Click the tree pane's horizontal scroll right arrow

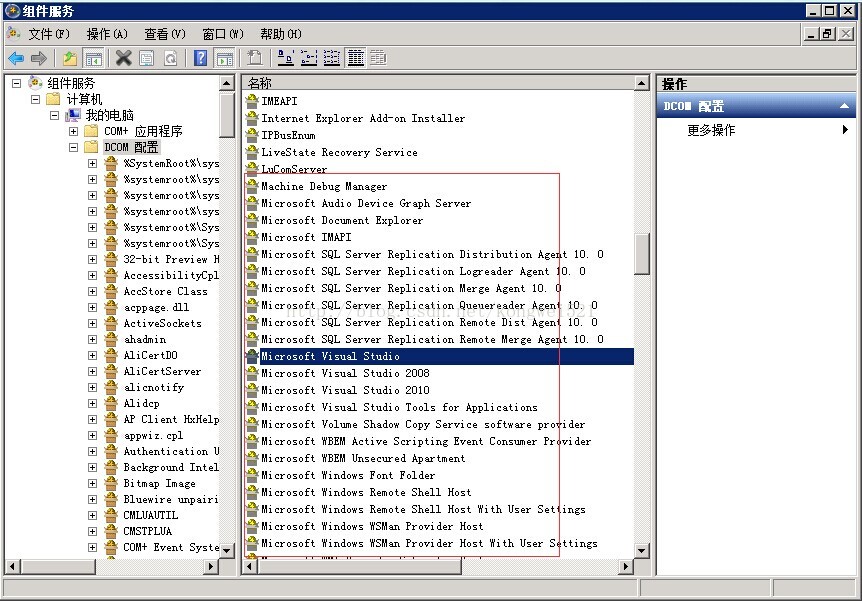click(211, 566)
